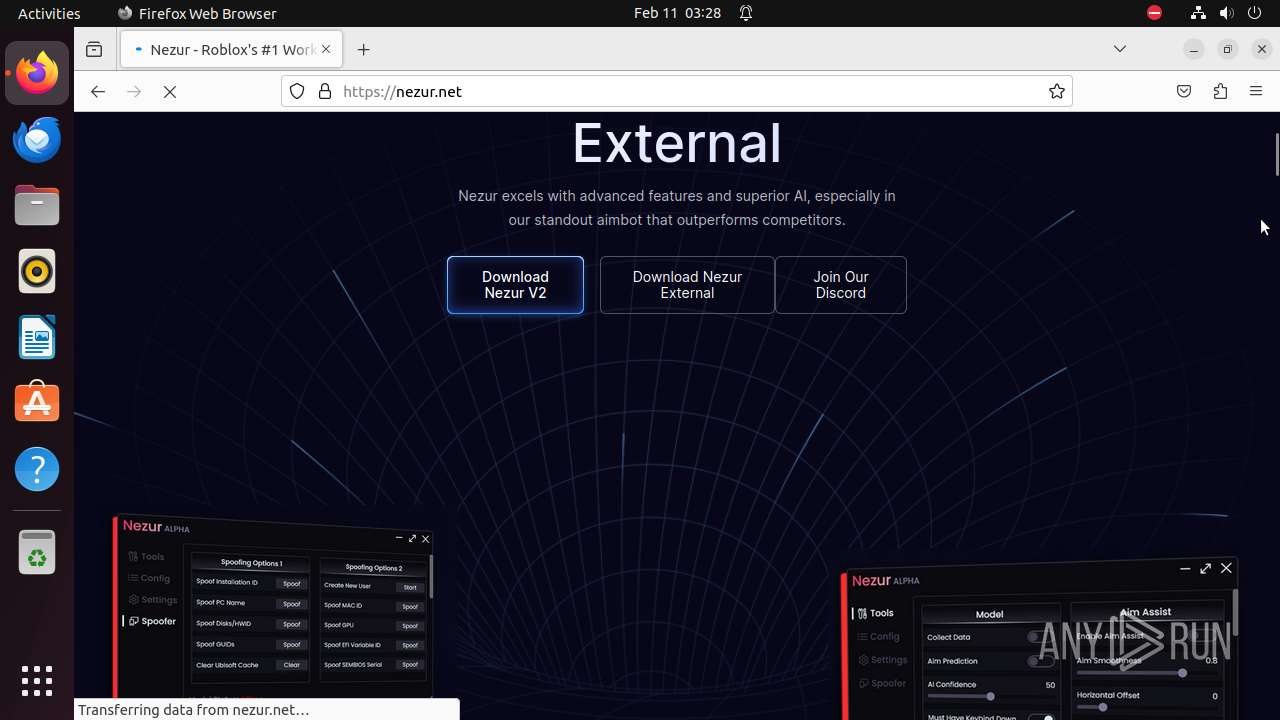Save the page to Pocket
The width and height of the screenshot is (1280, 720).
1184,91
